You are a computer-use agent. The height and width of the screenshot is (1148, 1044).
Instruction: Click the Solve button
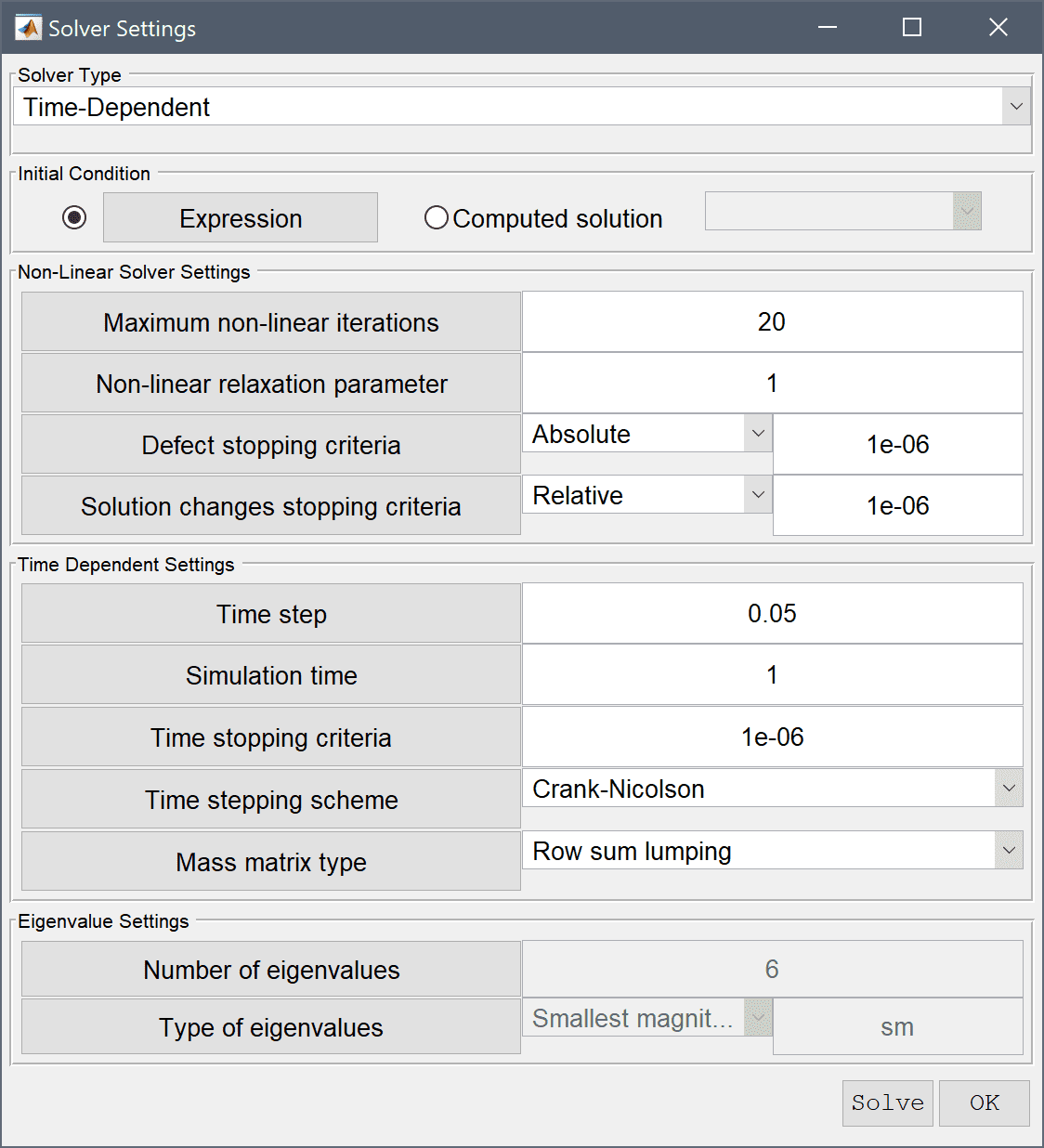[888, 1103]
